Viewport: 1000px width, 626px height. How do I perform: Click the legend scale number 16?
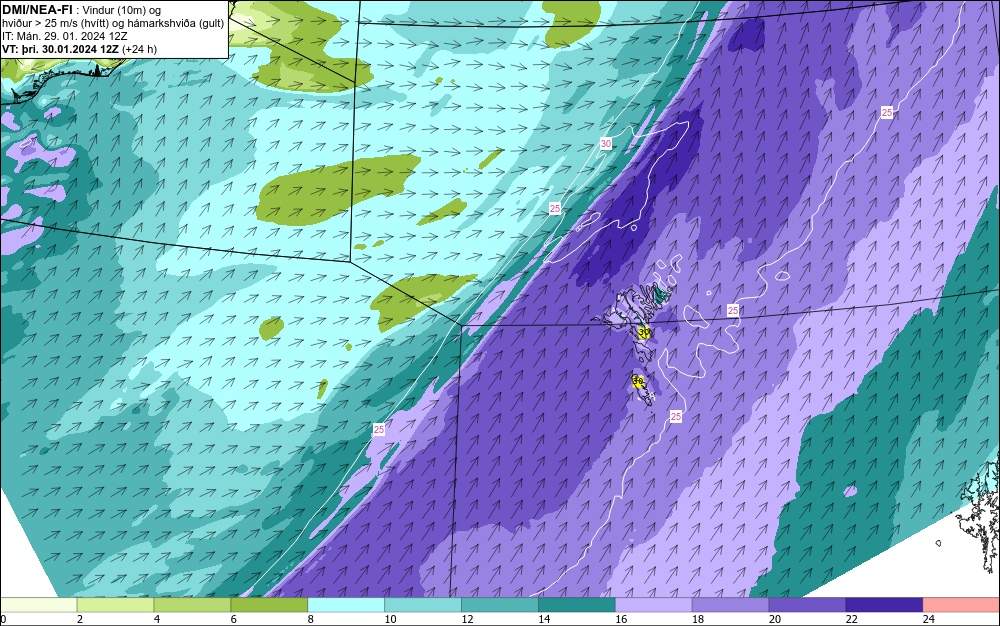(621, 619)
